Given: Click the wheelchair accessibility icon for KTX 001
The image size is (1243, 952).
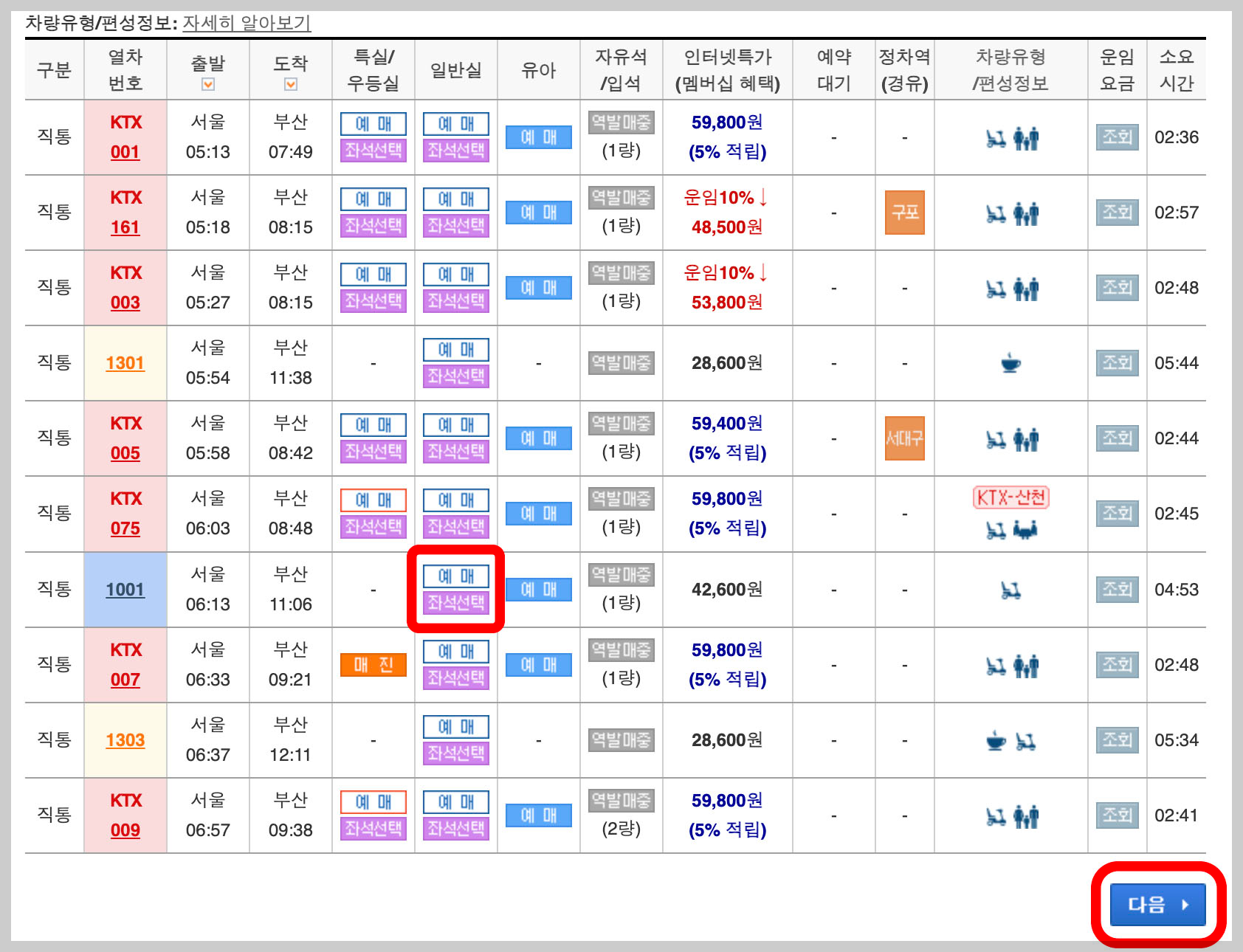Looking at the screenshot, I should [996, 138].
